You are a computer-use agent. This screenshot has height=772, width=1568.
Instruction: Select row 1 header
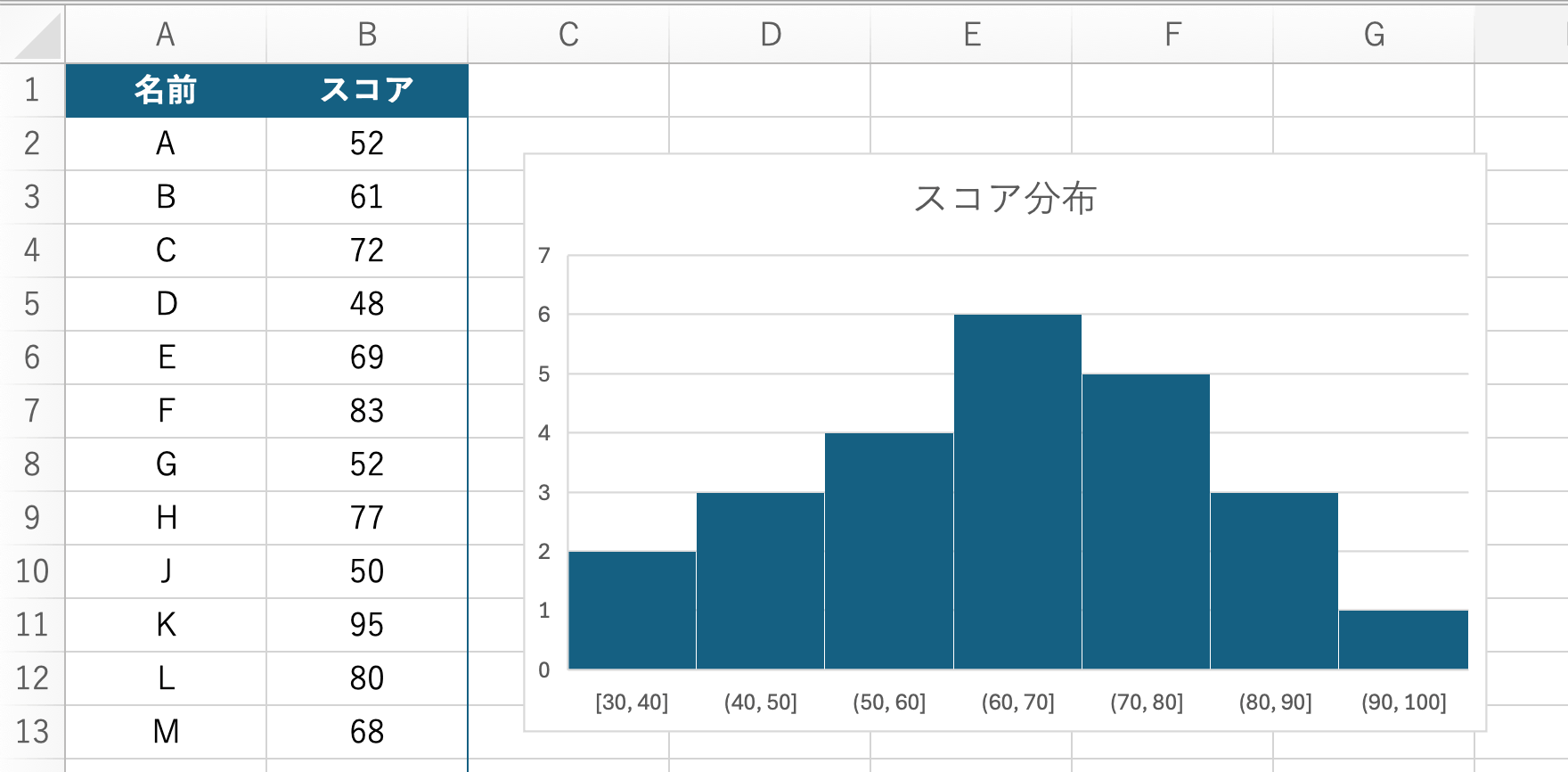tap(32, 90)
